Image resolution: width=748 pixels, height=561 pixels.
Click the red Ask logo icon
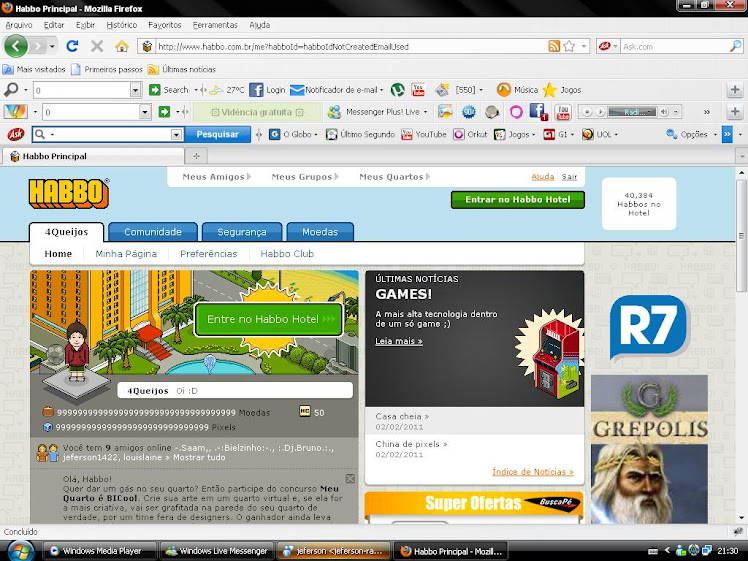pyautogui.click(x=16, y=135)
